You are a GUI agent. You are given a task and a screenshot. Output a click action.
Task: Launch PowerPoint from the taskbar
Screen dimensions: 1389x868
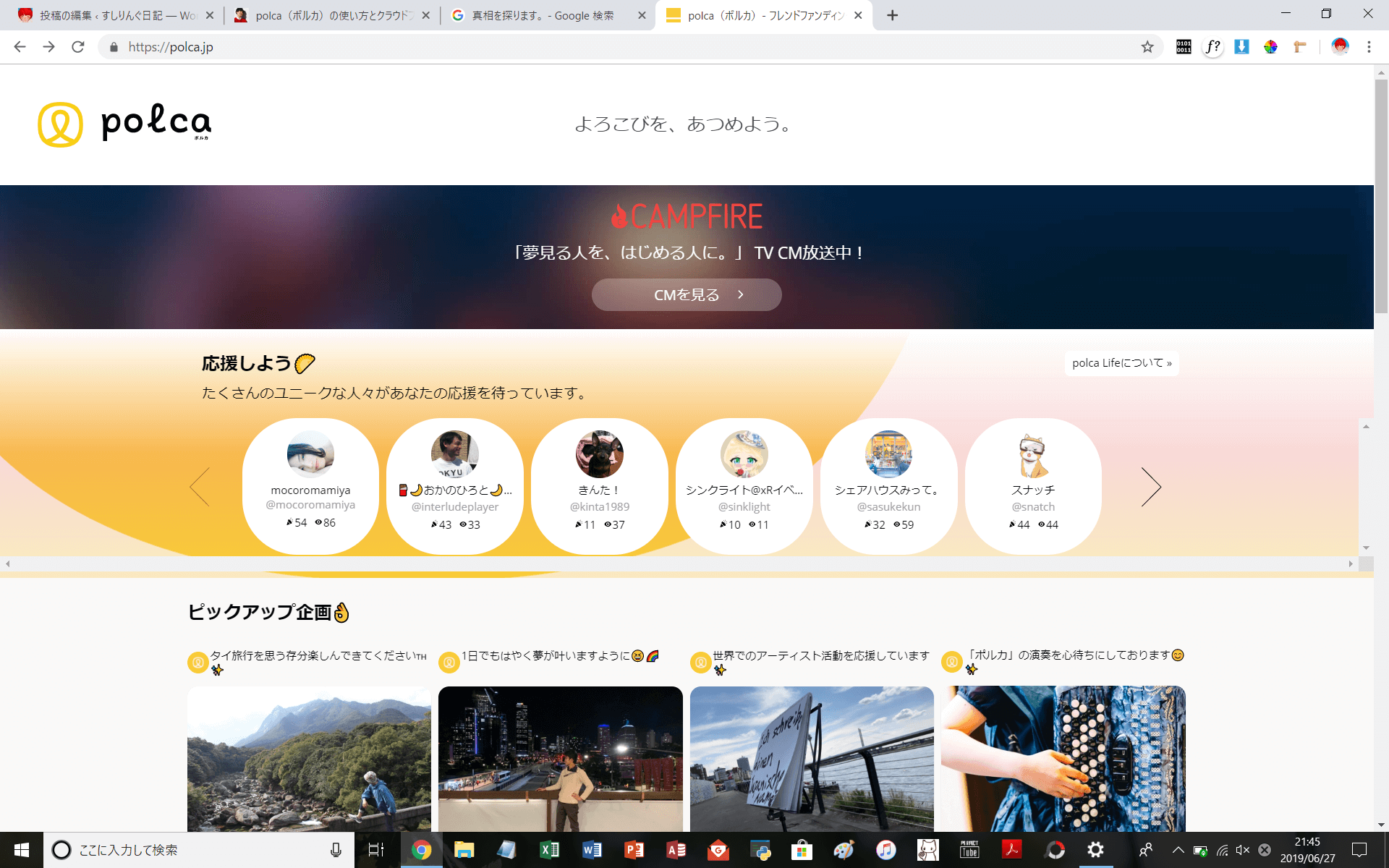pyautogui.click(x=634, y=850)
